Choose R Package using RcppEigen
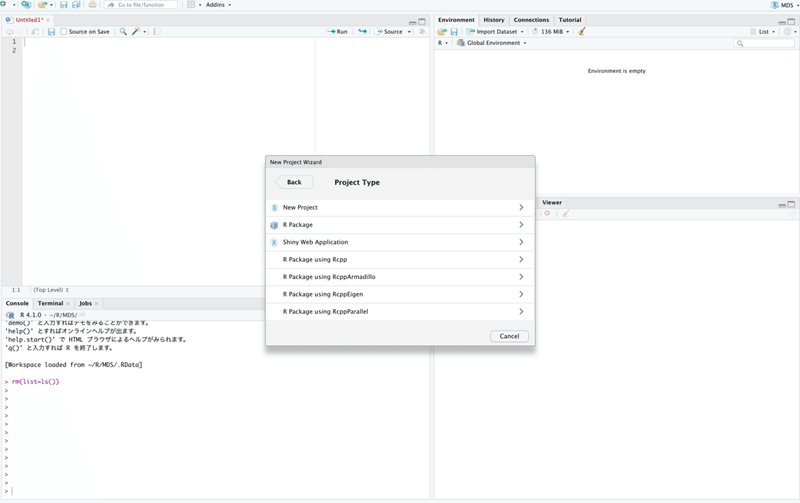The width and height of the screenshot is (800, 503). tap(400, 294)
